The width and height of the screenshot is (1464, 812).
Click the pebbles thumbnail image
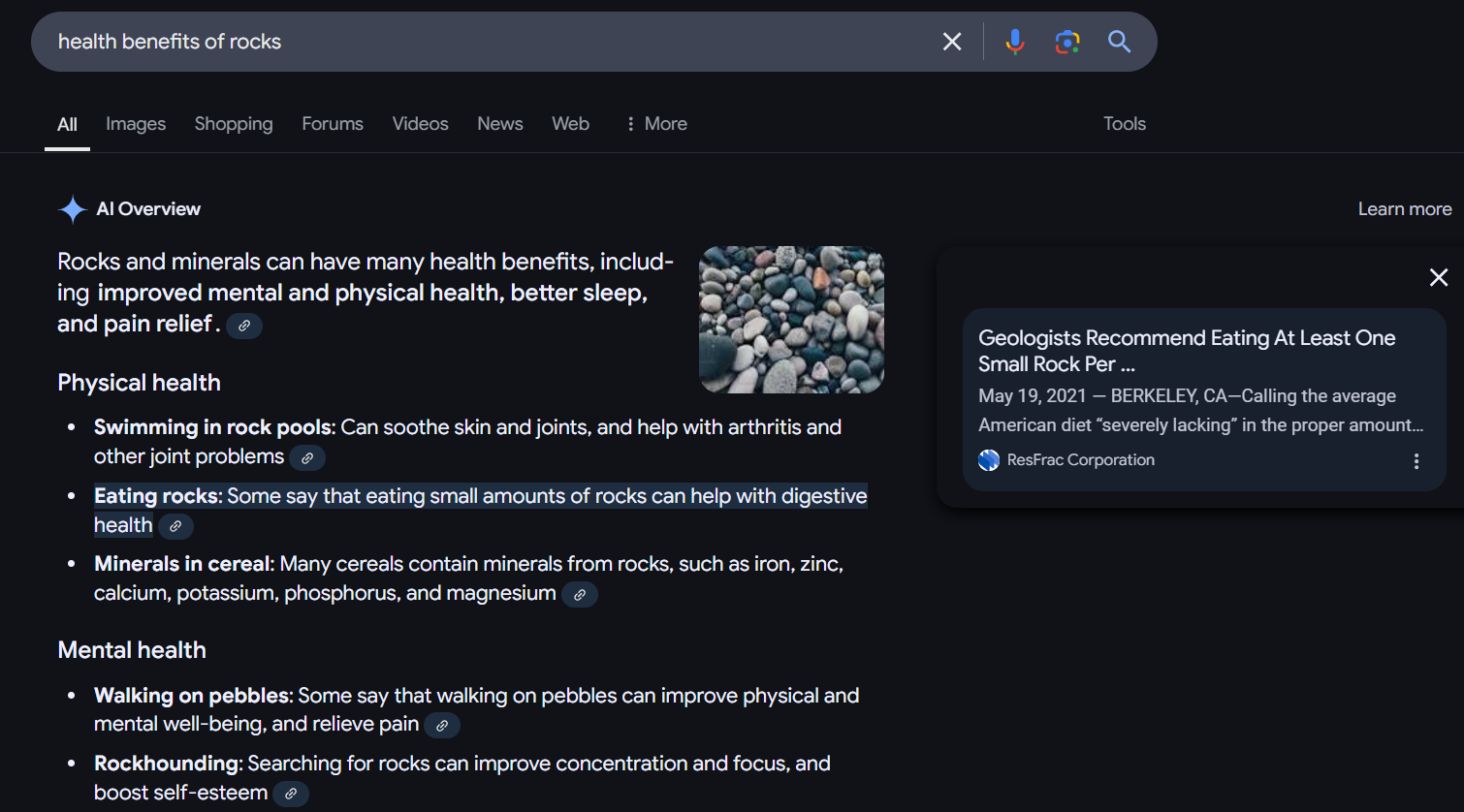click(791, 320)
